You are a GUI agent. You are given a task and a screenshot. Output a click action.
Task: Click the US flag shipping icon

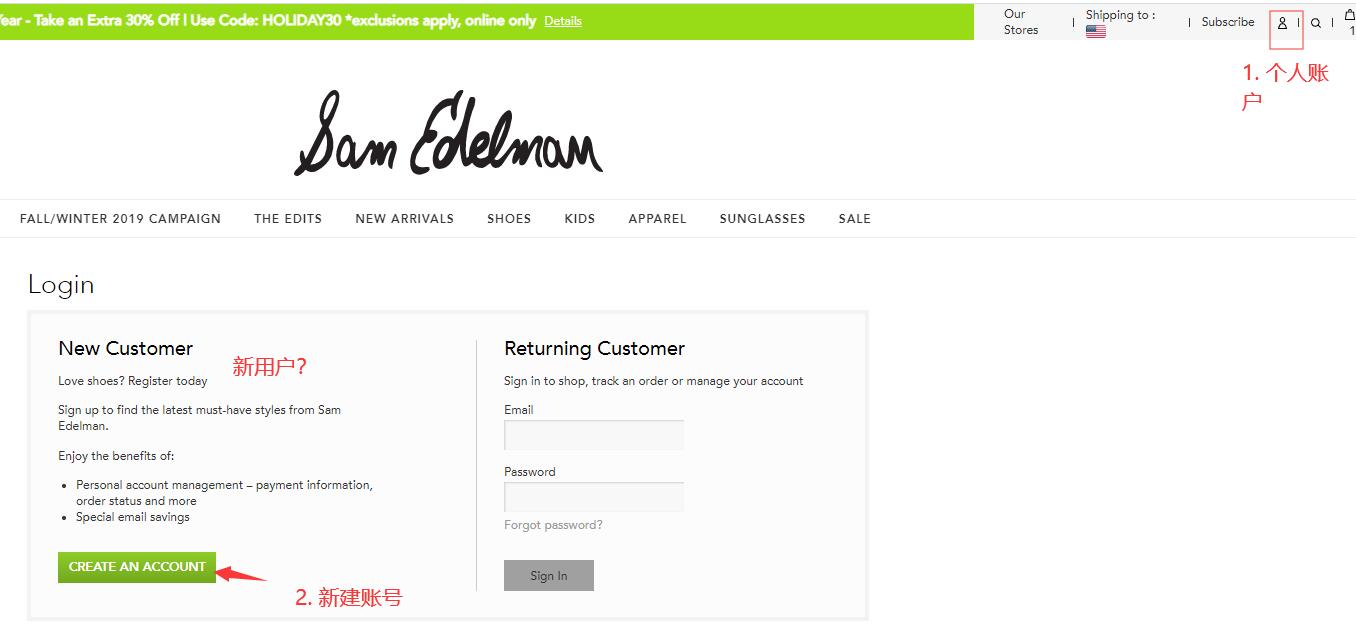click(1096, 31)
